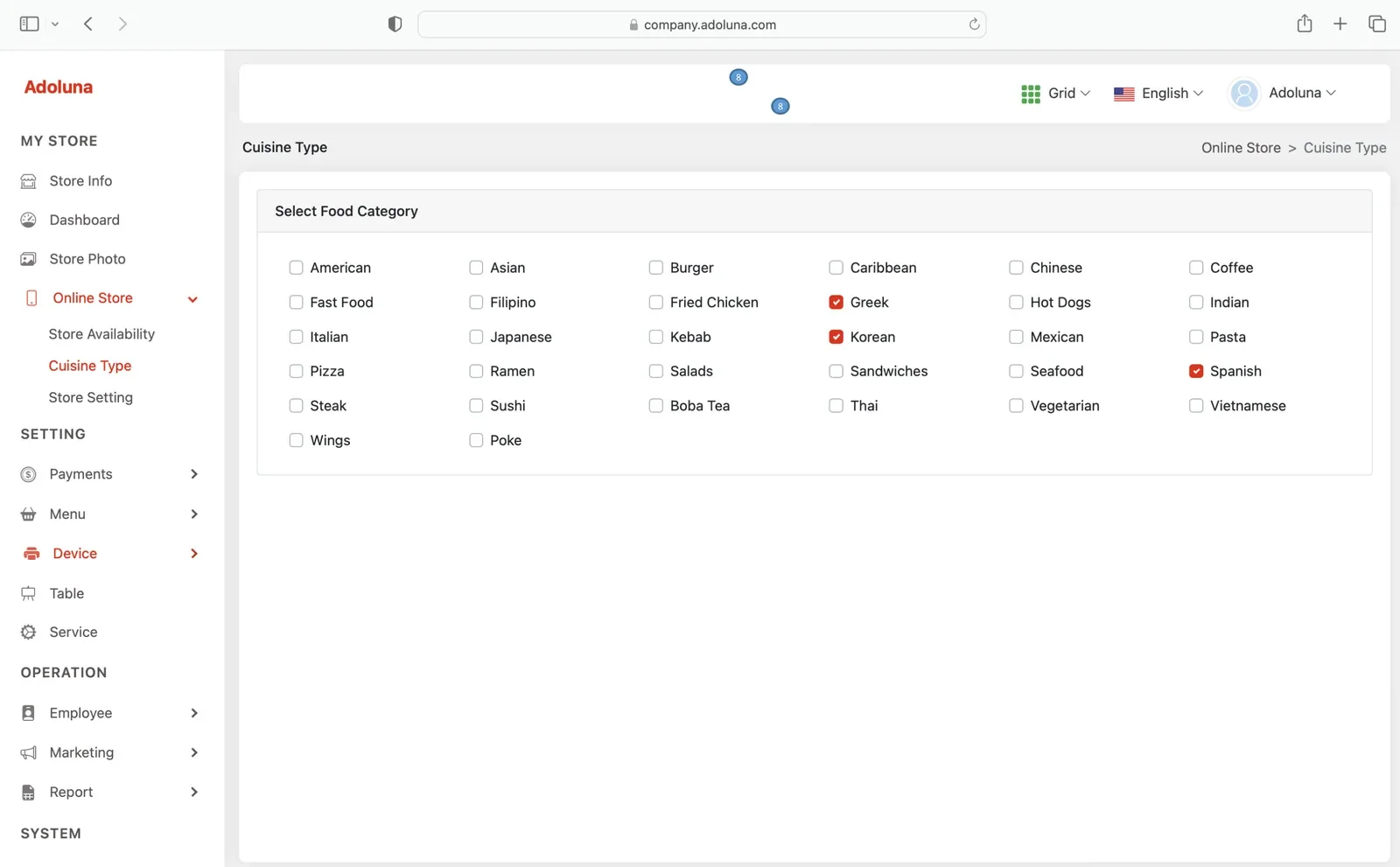Screen dimensions: 1400x867
Task: Click the Vietnamese label text
Action: pyautogui.click(x=1248, y=406)
